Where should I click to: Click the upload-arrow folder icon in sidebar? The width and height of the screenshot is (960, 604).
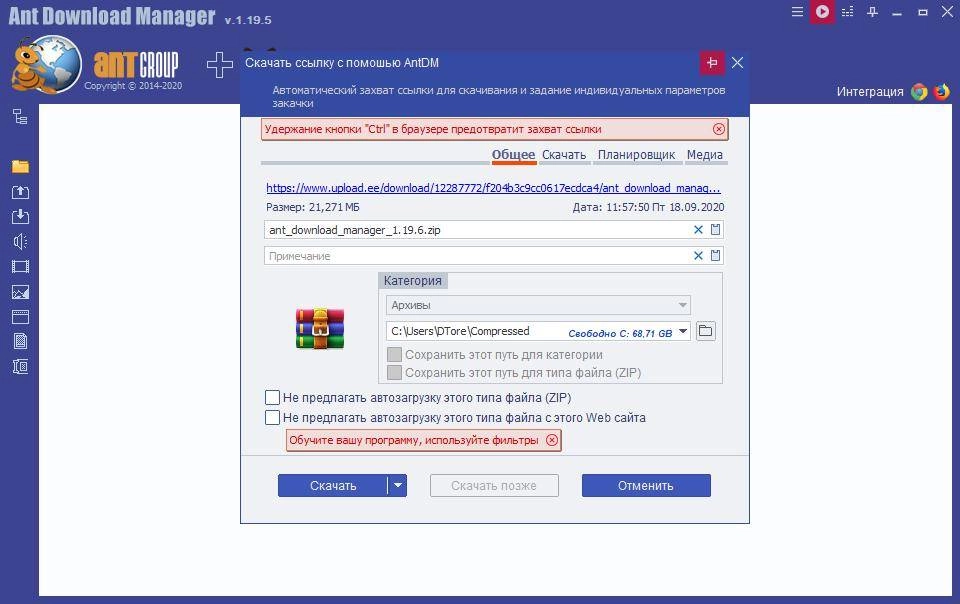20,192
